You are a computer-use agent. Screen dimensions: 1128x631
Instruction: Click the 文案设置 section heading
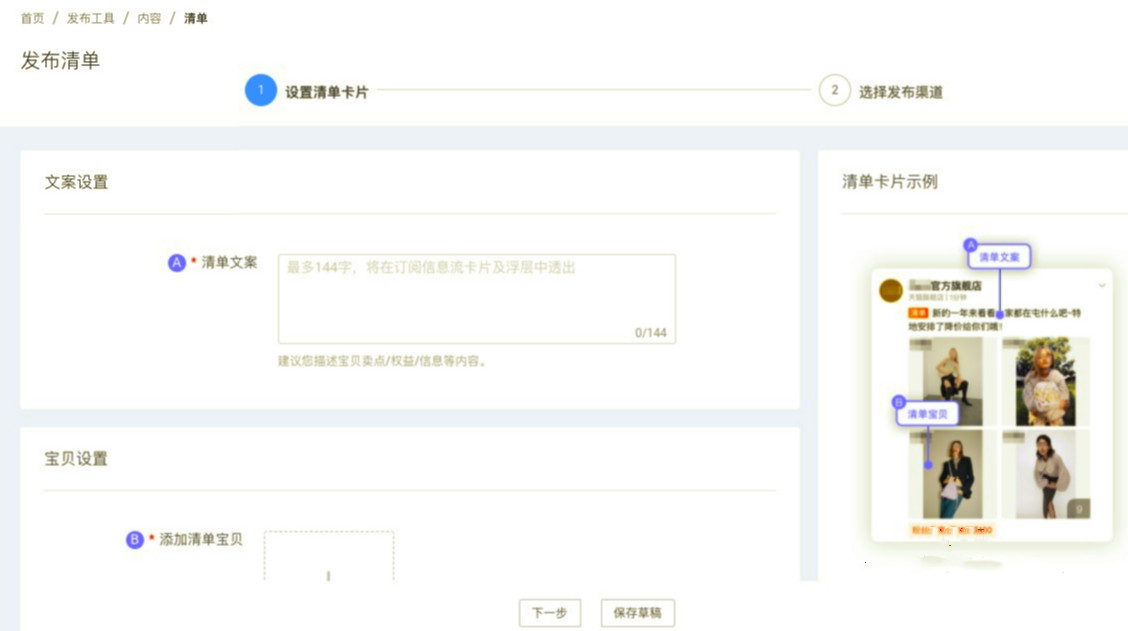click(76, 182)
